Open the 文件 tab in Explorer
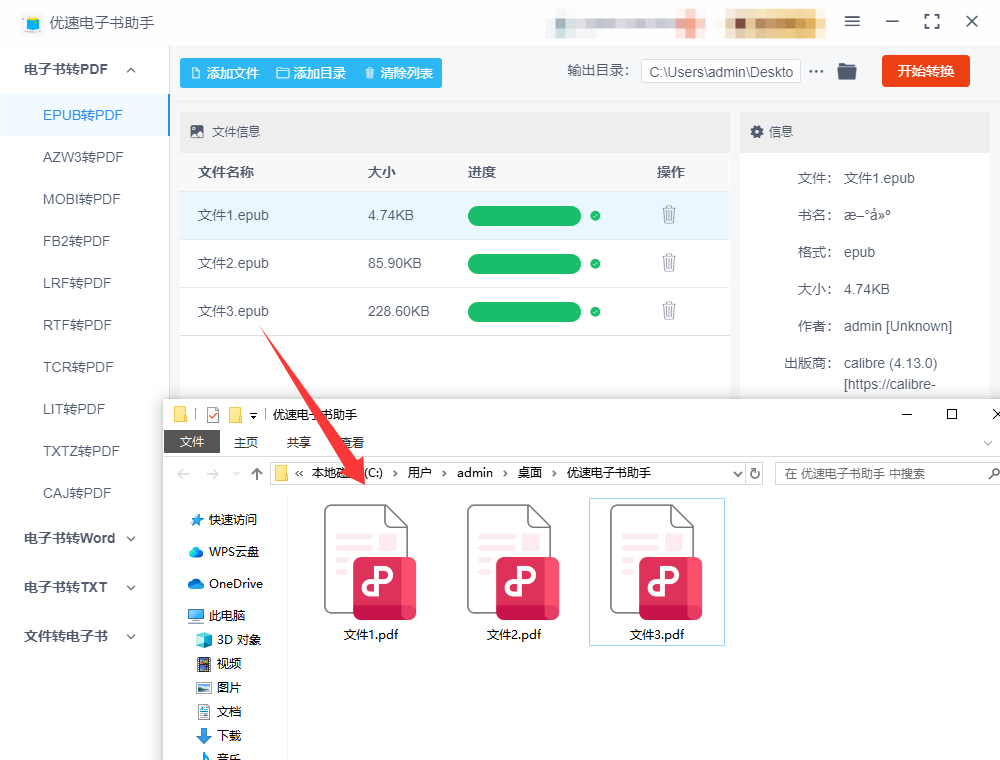This screenshot has height=760, width=1000. (192, 442)
